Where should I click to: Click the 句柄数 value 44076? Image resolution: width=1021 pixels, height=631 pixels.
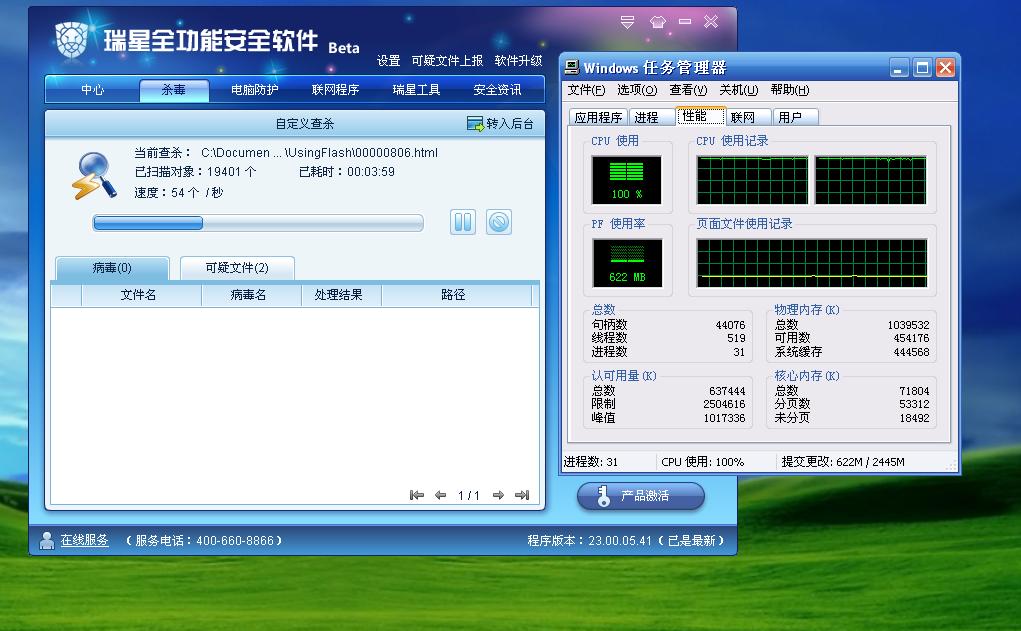coord(730,325)
